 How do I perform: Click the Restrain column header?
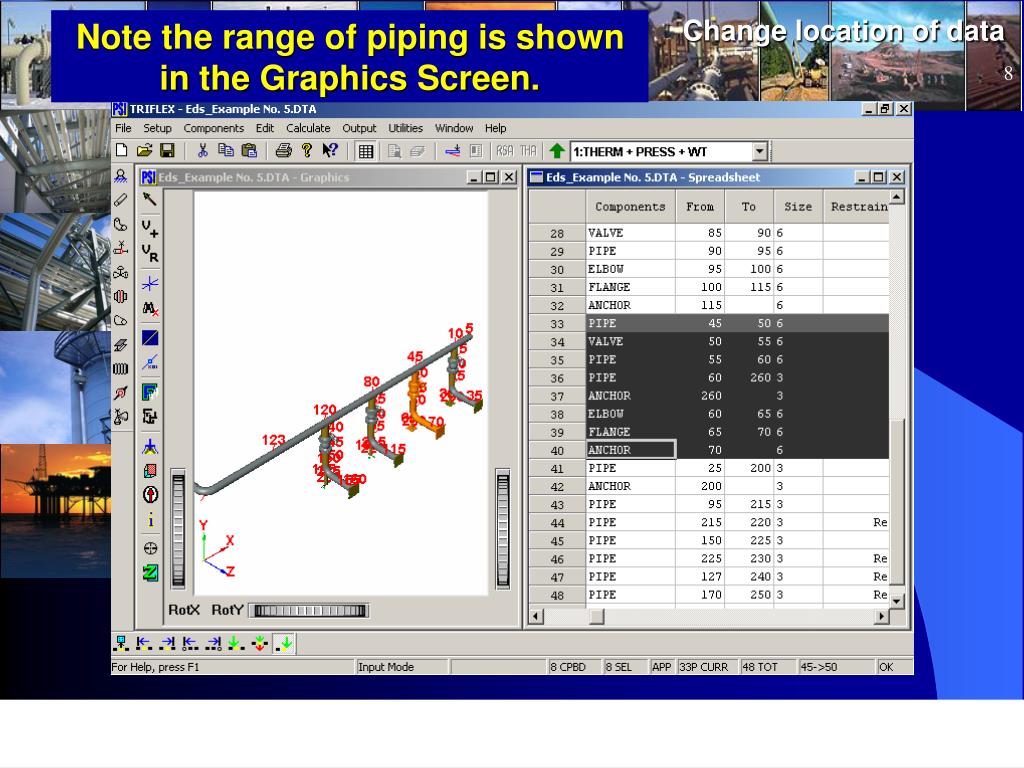click(857, 206)
